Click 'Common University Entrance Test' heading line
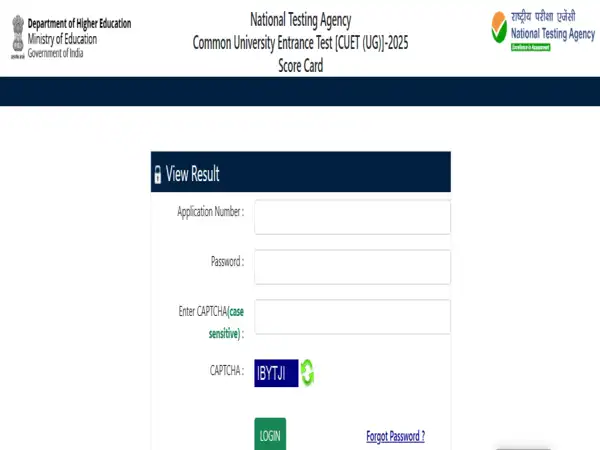The height and width of the screenshot is (450, 600). point(300,43)
